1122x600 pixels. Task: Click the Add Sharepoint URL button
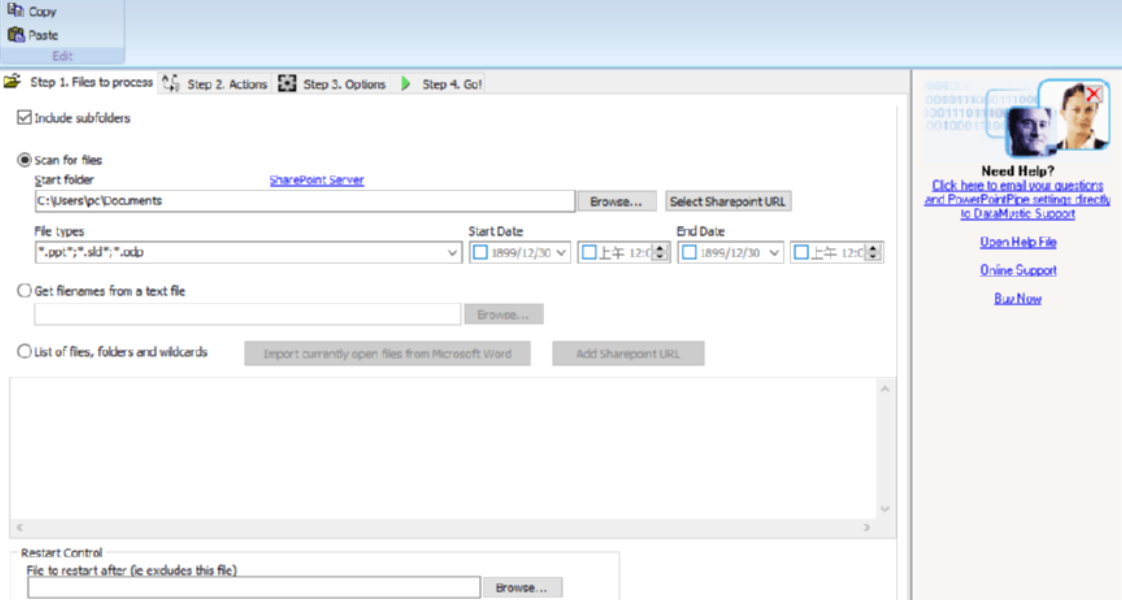coord(628,353)
